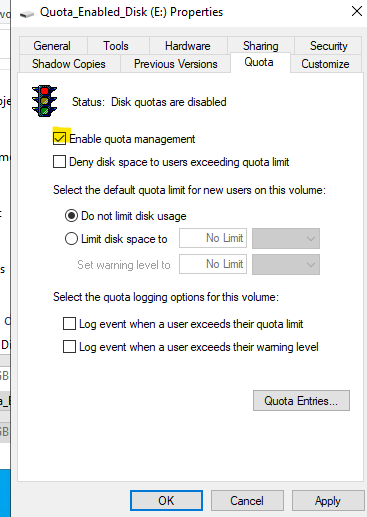This screenshot has width=367, height=517.
Task: Check Deny disk space to users exceeding limit
Action: pyautogui.click(x=59, y=162)
